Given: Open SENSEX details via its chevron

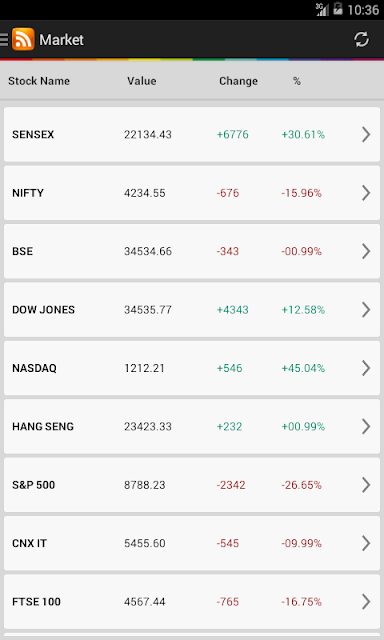Looking at the screenshot, I should pyautogui.click(x=366, y=134).
